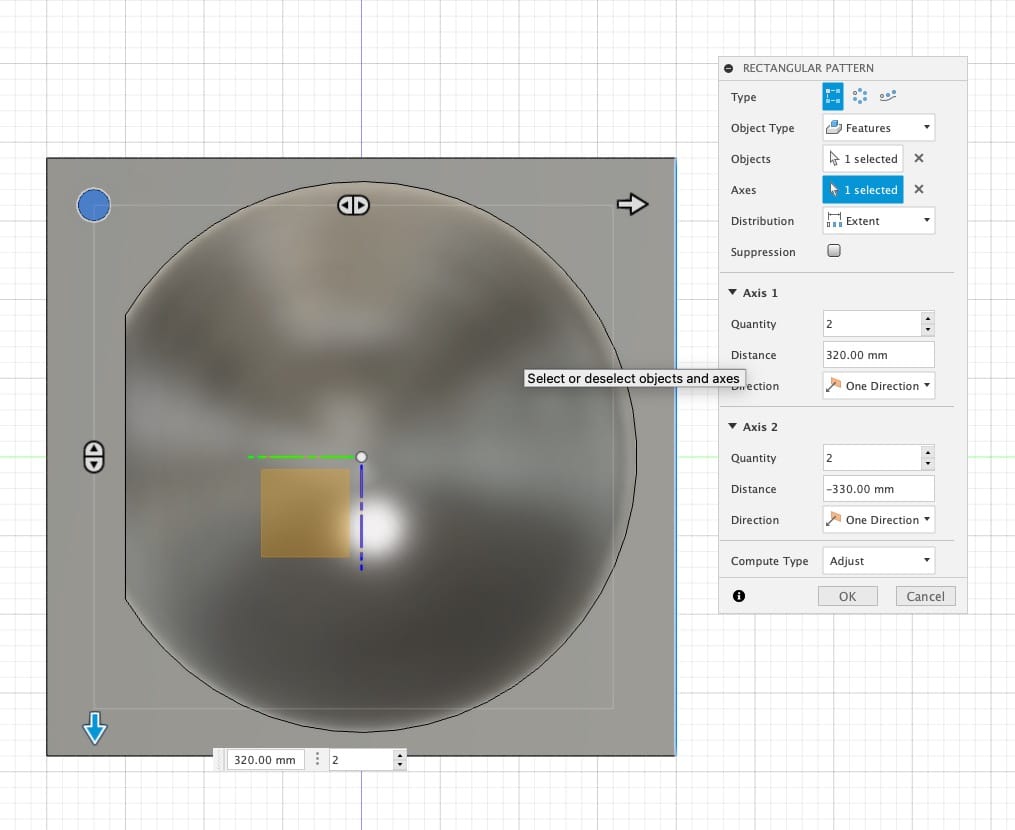Click the Axis 1 Distance 320.00 mm field

(x=878, y=355)
